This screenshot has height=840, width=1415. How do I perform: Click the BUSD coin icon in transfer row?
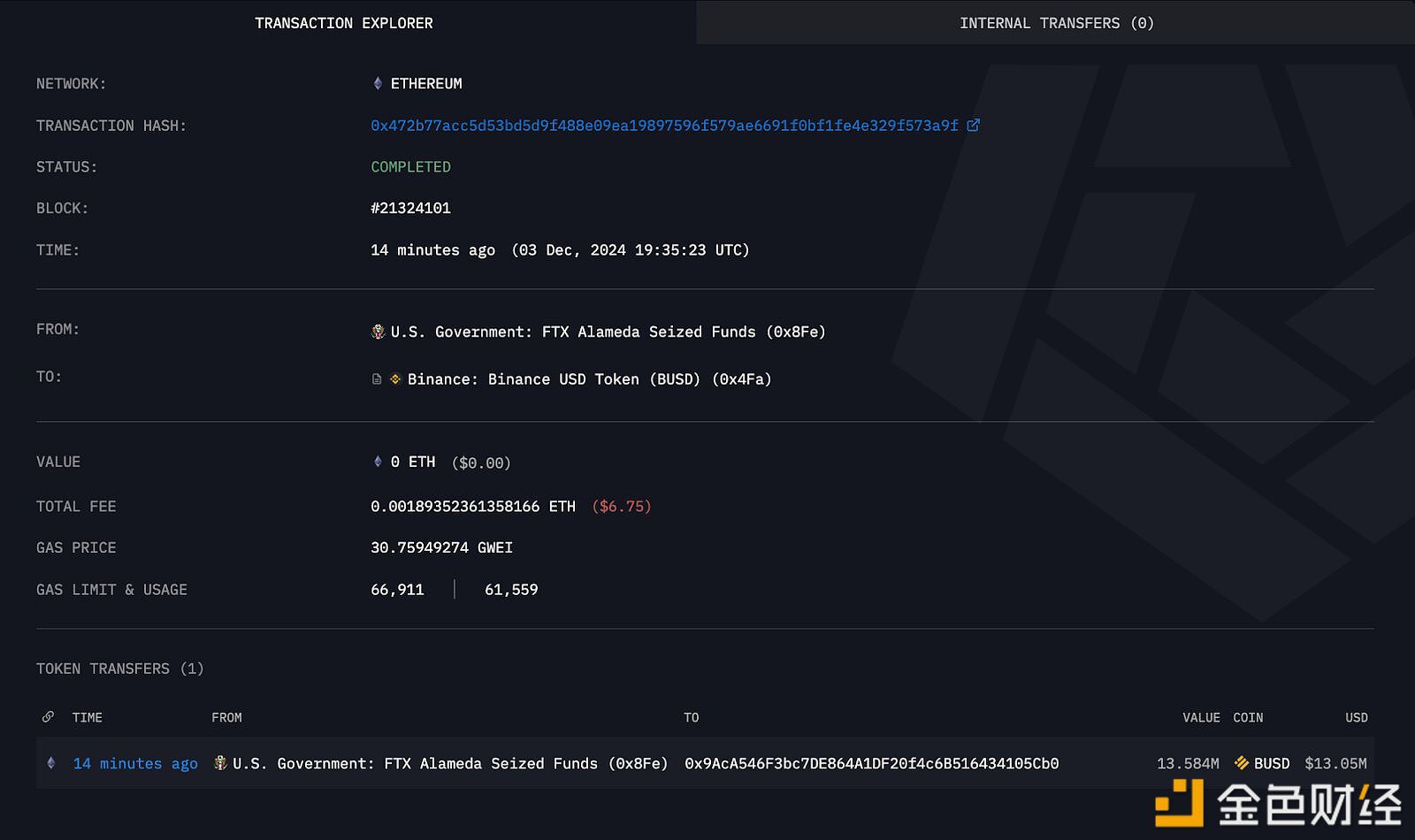(1242, 763)
